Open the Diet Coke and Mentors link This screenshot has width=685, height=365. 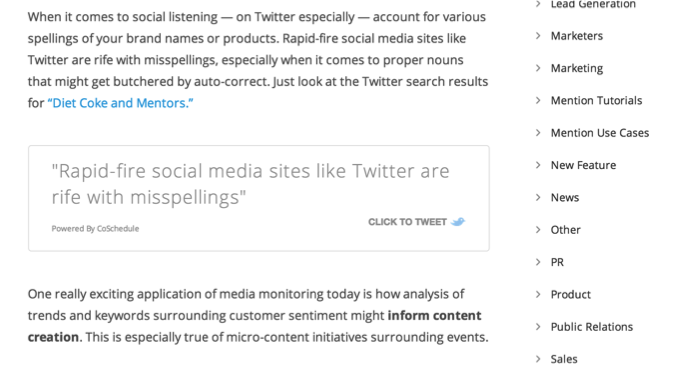click(x=121, y=103)
